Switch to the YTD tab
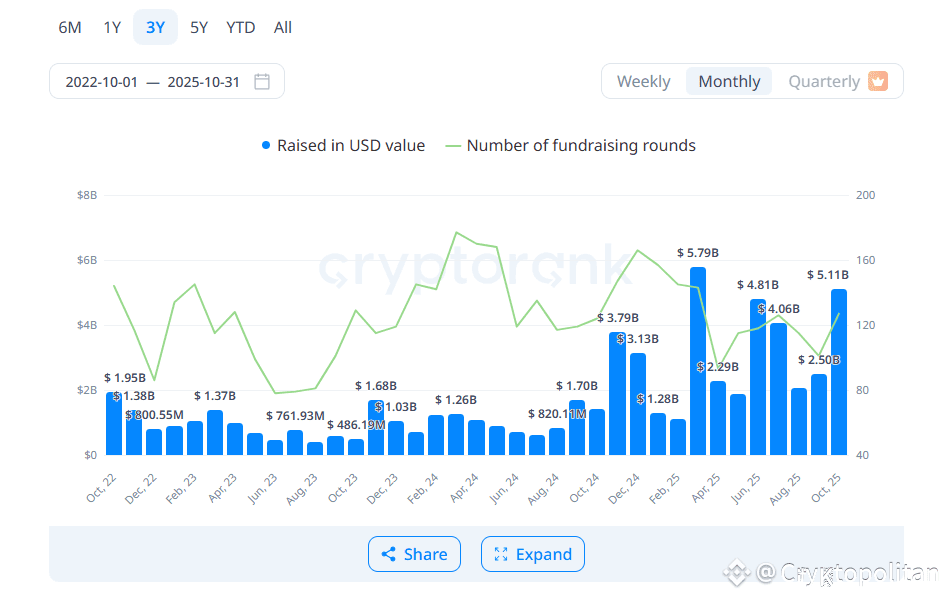Image resolution: width=947 pixels, height=598 pixels. pos(240,27)
